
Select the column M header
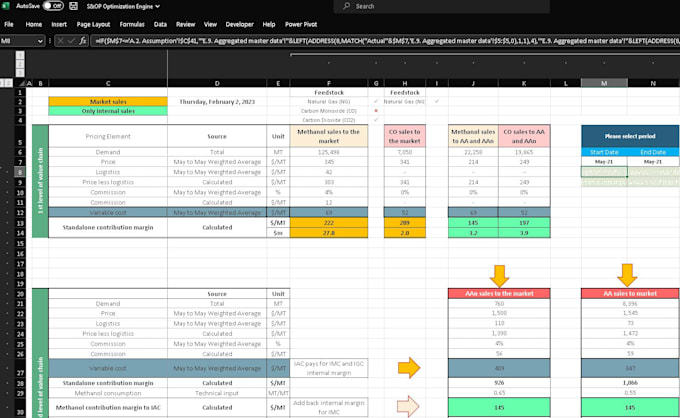pyautogui.click(x=605, y=83)
